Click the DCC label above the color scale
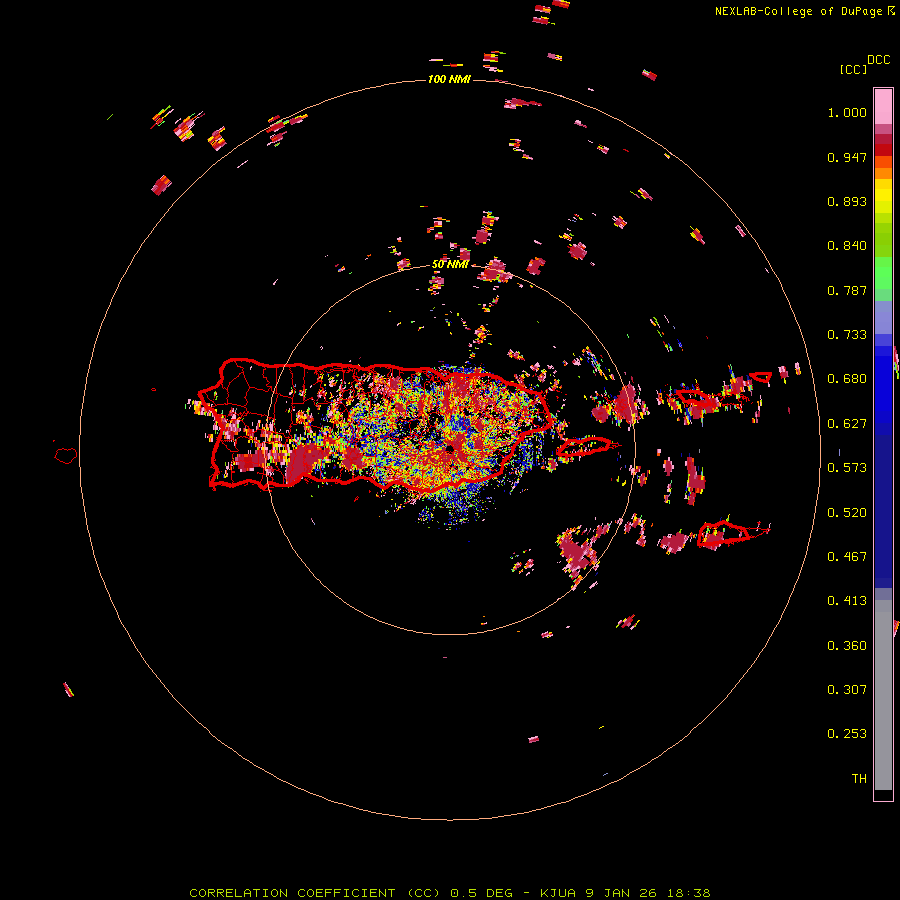900x900 pixels. (x=878, y=60)
